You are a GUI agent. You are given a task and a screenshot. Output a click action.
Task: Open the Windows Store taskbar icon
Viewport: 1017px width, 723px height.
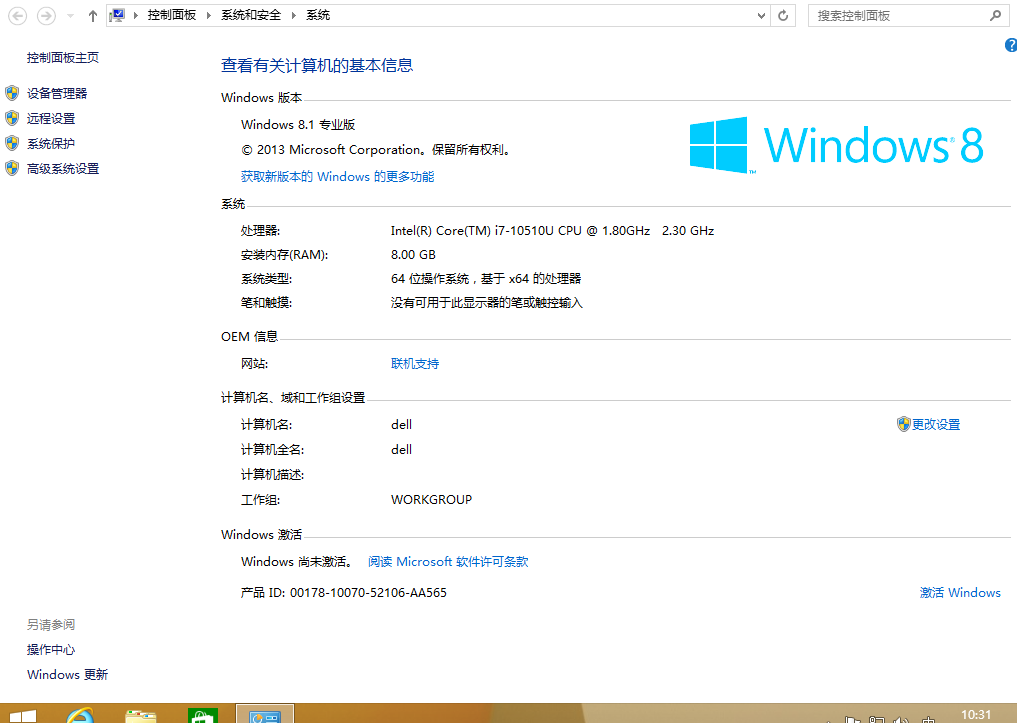(x=202, y=715)
